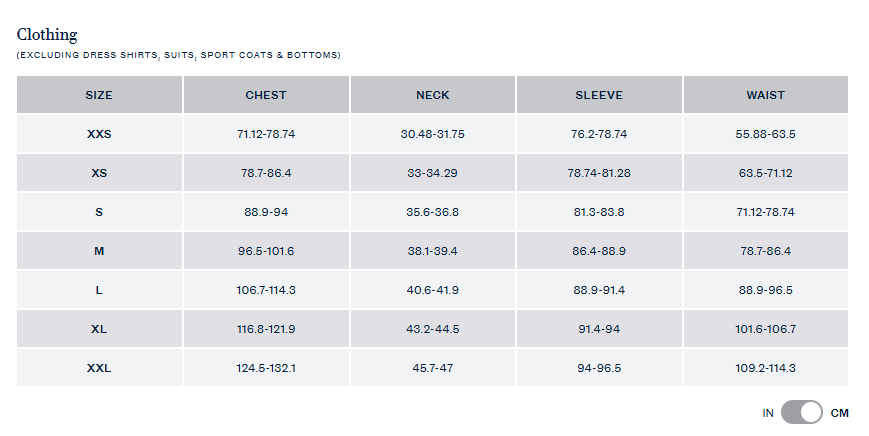Click the Clothing section heading

[47, 35]
